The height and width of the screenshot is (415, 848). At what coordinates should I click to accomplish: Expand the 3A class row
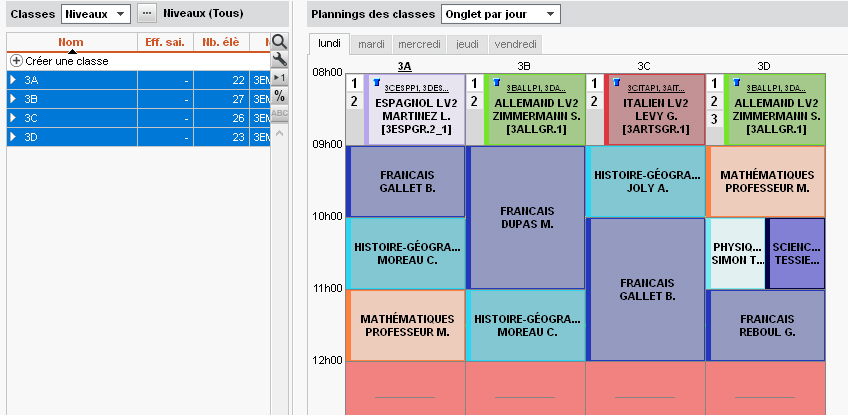14,80
